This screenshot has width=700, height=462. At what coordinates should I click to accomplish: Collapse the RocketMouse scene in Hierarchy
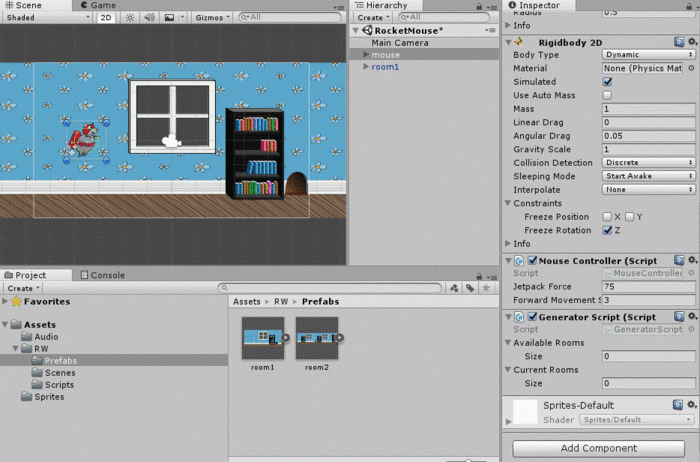point(356,31)
